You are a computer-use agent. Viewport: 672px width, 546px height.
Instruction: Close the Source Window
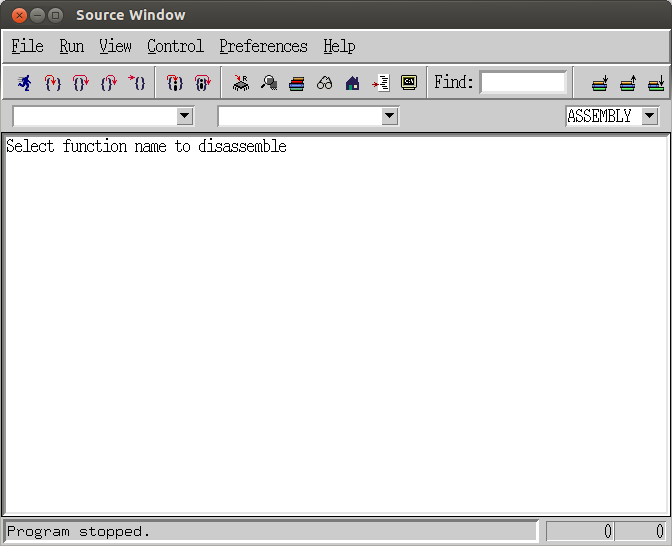(x=19, y=15)
